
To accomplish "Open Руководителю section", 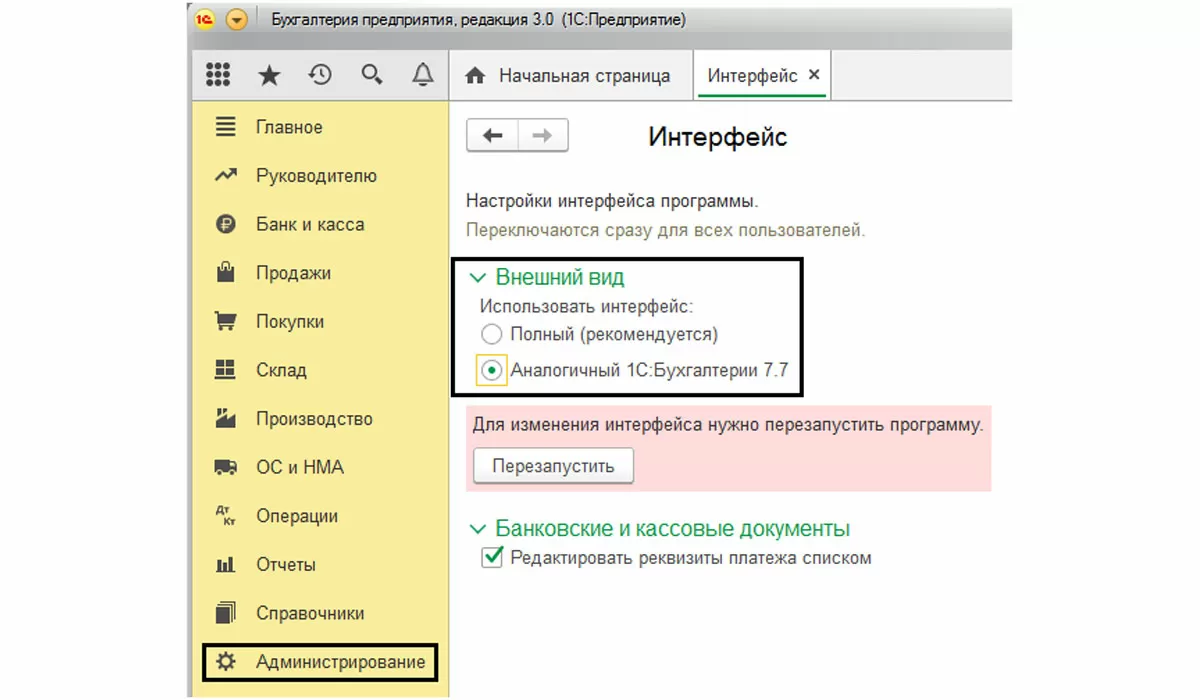I will coord(318,176).
